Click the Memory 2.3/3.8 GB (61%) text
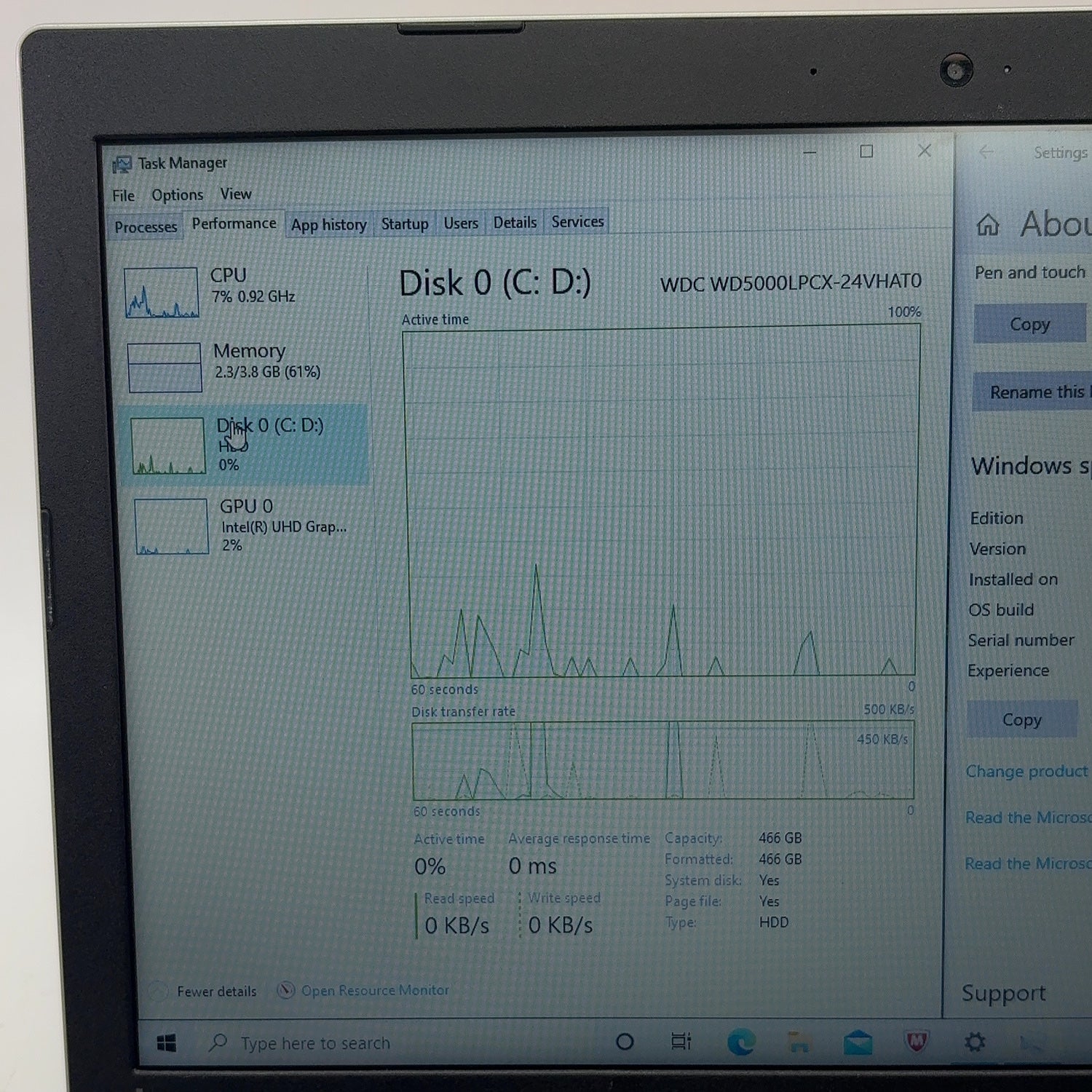Viewport: 1092px width, 1092px height. (267, 372)
